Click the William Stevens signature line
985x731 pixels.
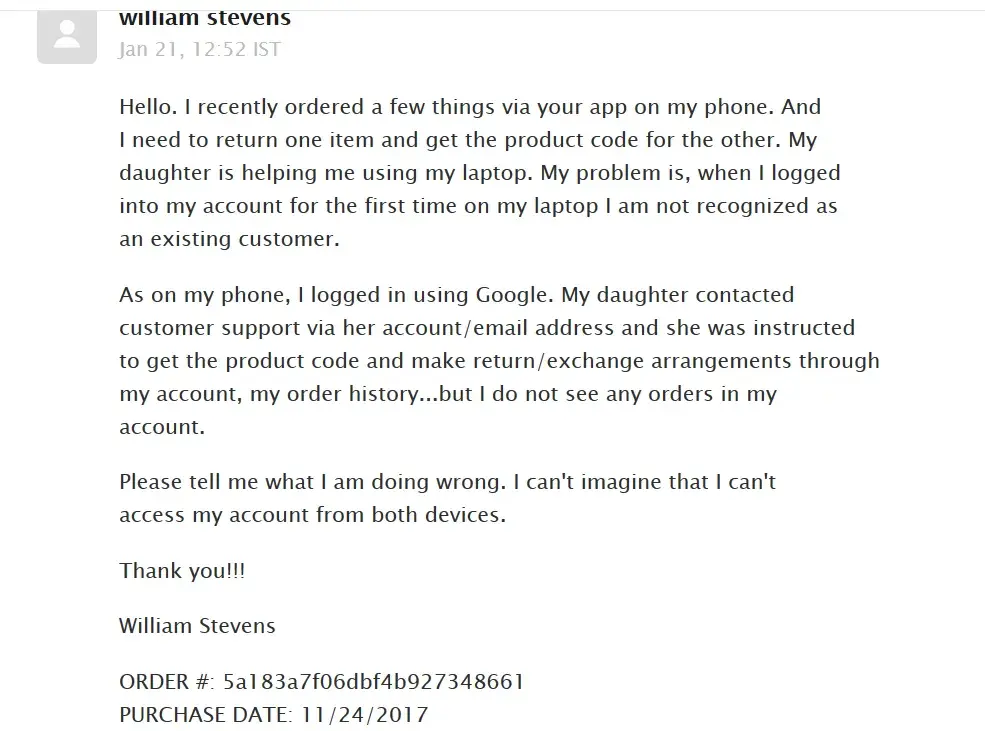click(197, 626)
